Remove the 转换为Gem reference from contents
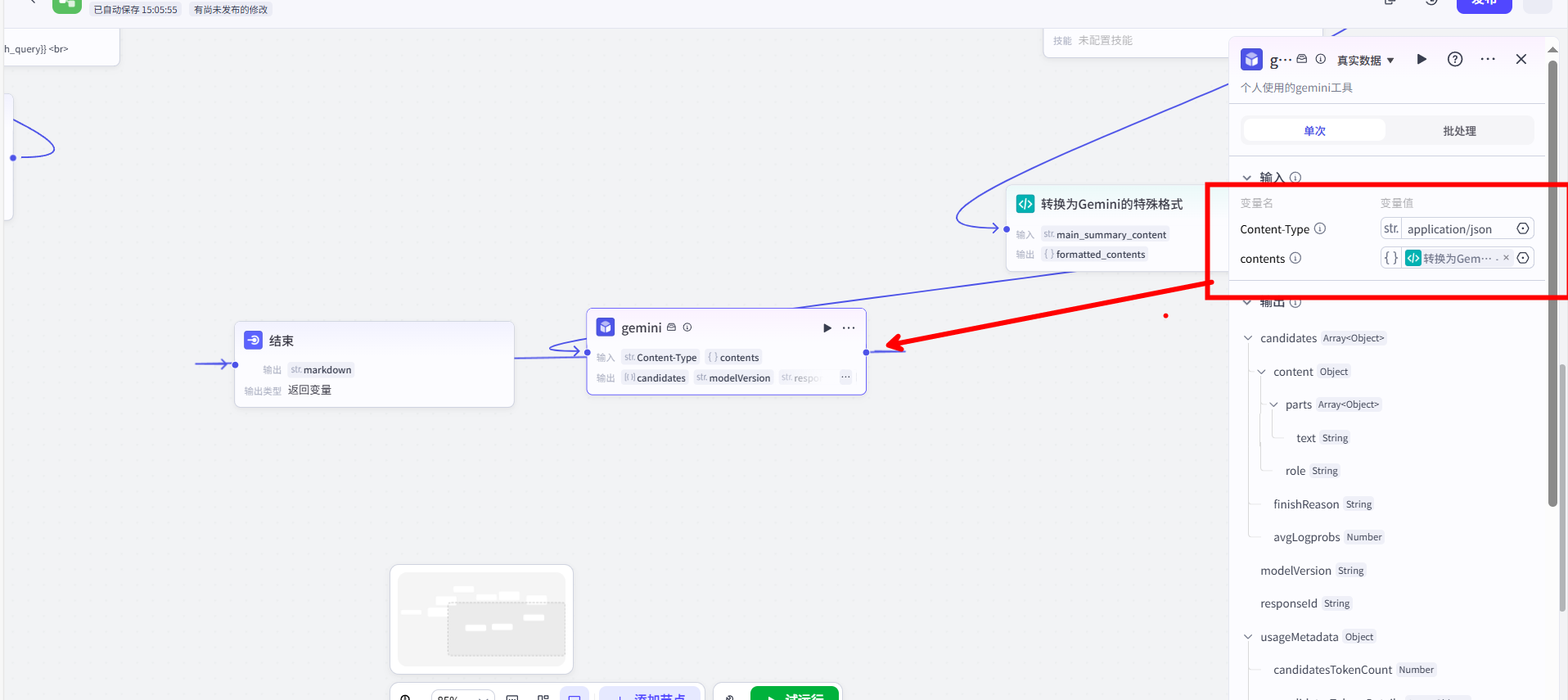The width and height of the screenshot is (1568, 700). (x=1506, y=258)
